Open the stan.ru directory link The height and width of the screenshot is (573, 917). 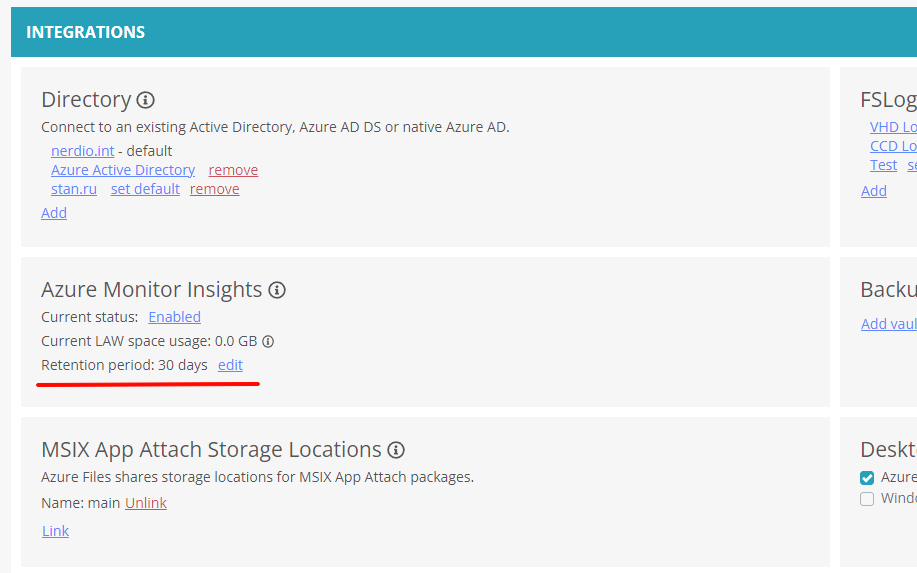point(74,189)
